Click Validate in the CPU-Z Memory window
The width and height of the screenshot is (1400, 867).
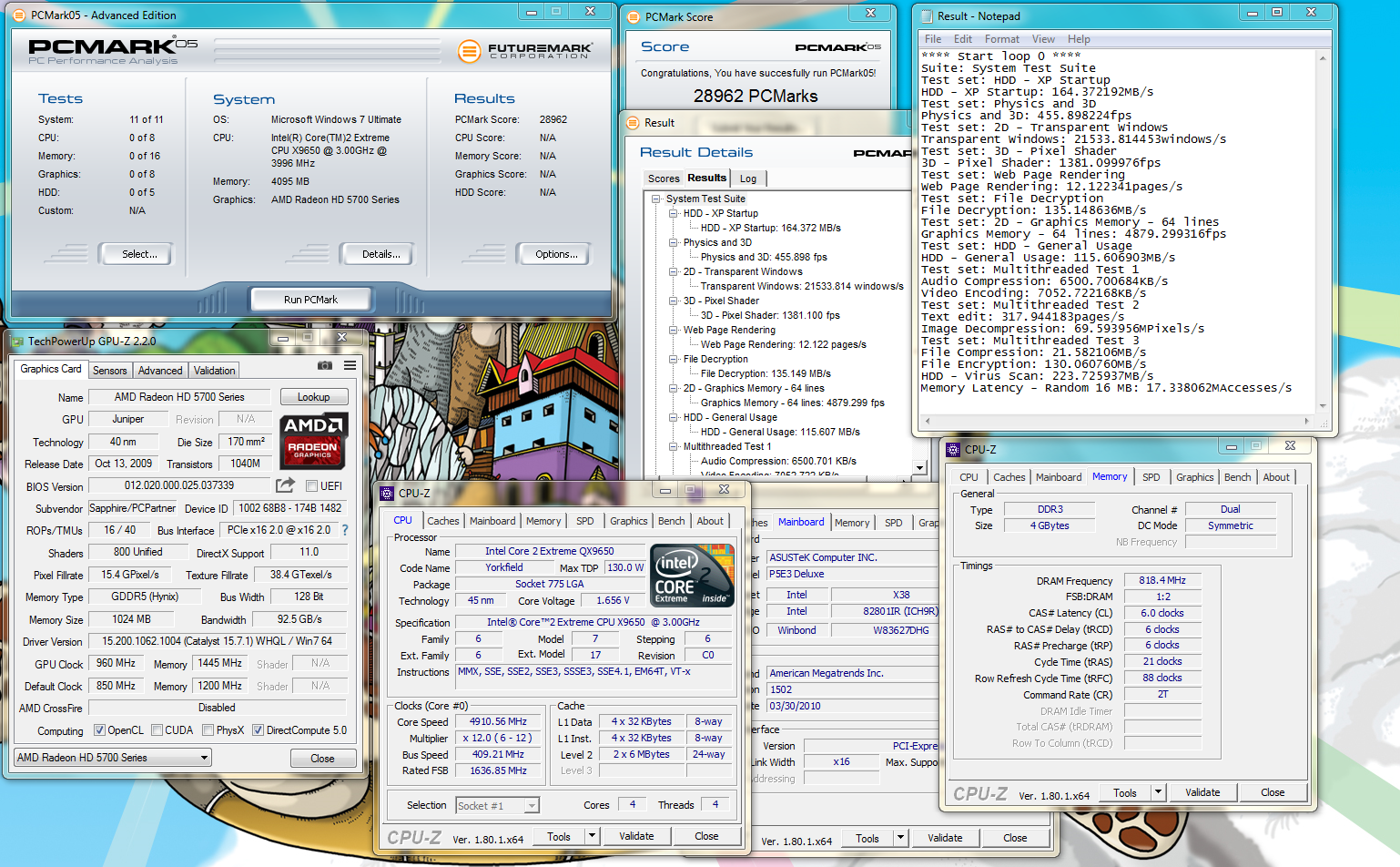[1202, 792]
